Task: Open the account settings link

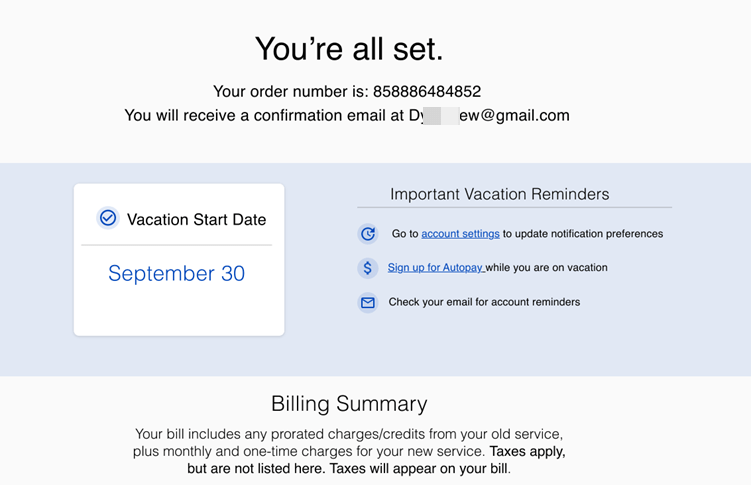Action: (460, 234)
